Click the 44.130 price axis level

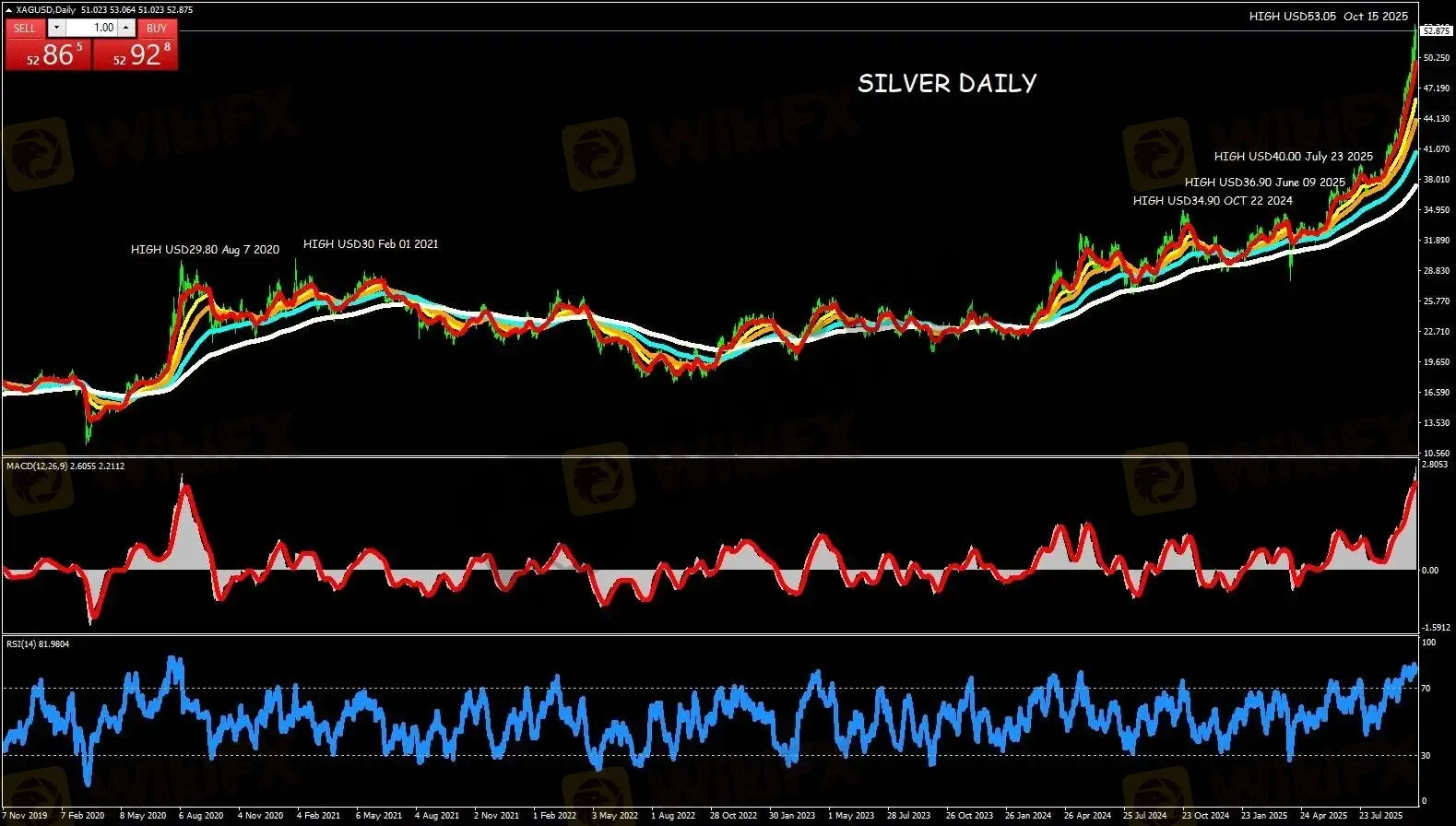[1437, 119]
